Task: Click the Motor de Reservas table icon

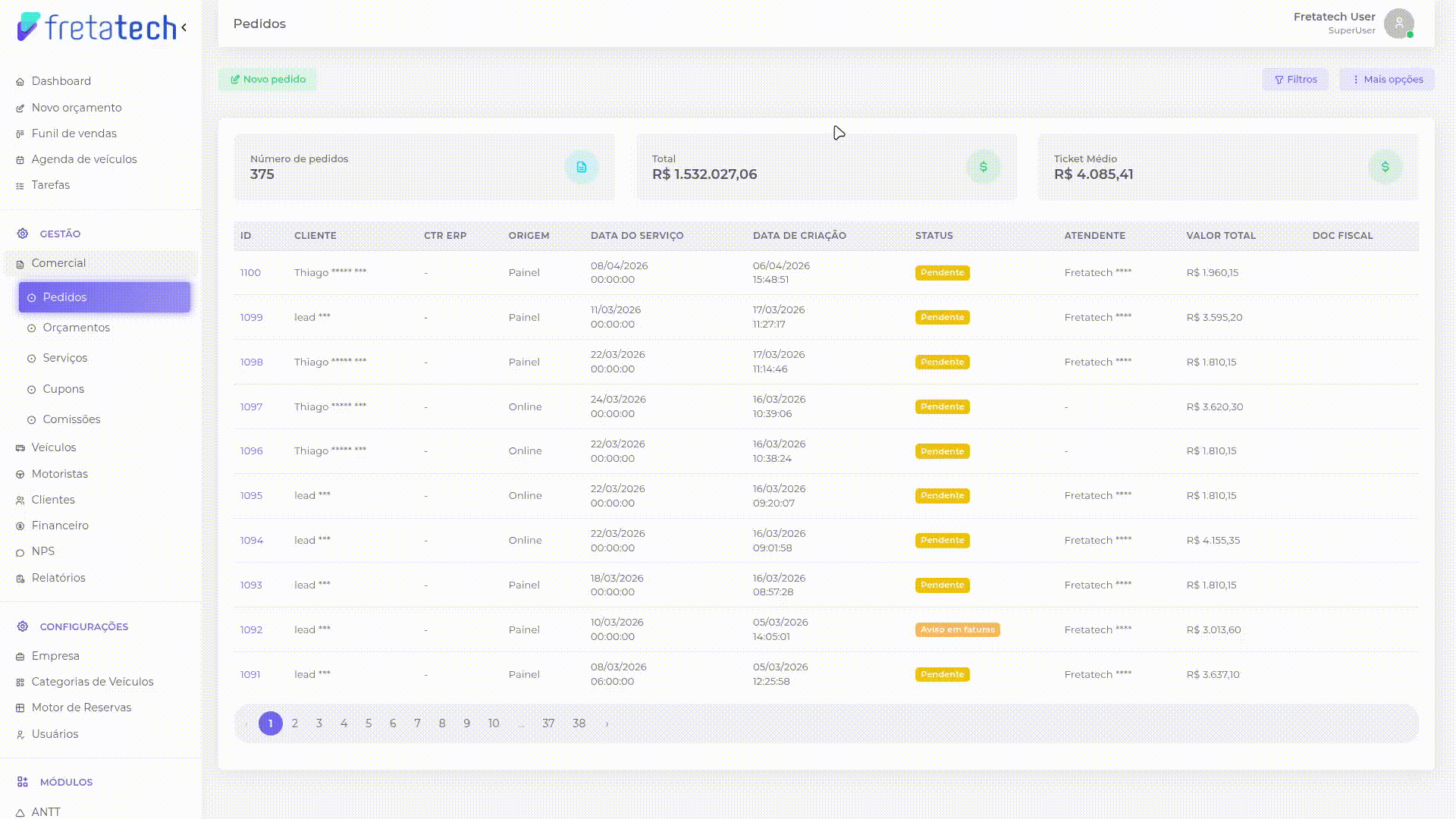Action: tap(20, 708)
